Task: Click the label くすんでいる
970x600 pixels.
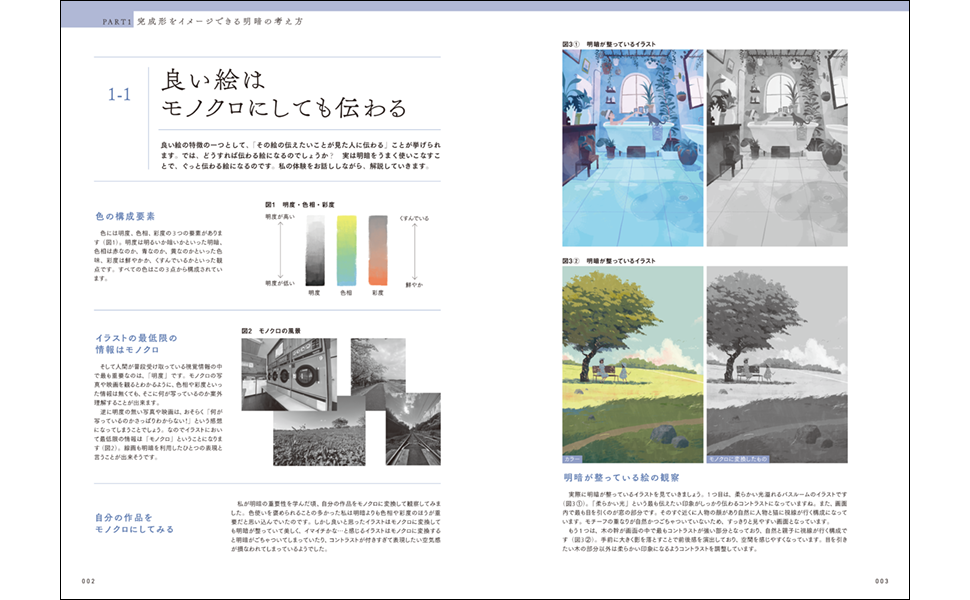Action: pos(414,218)
